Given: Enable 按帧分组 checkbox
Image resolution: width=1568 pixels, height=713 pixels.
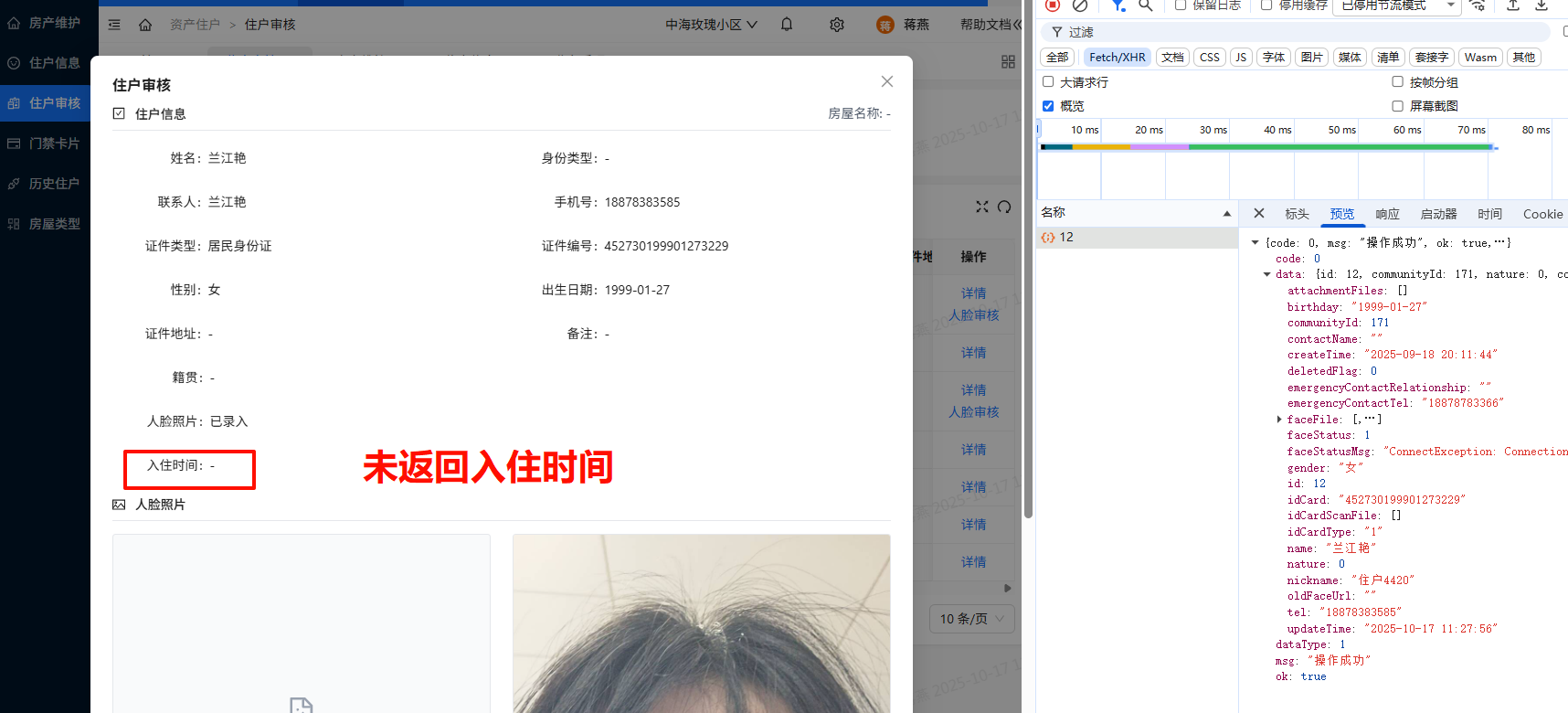Looking at the screenshot, I should 1397,81.
